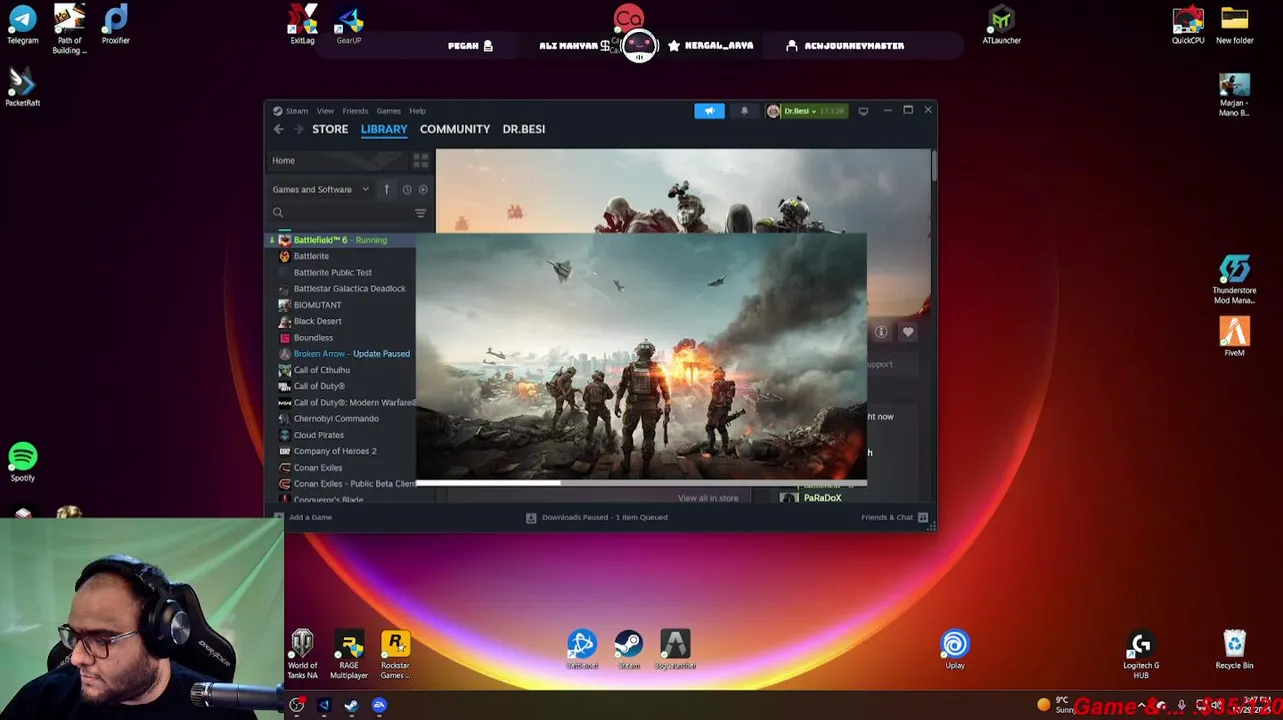The height and width of the screenshot is (720, 1283).
Task: Expand Games and Software dropdown
Action: click(x=320, y=189)
